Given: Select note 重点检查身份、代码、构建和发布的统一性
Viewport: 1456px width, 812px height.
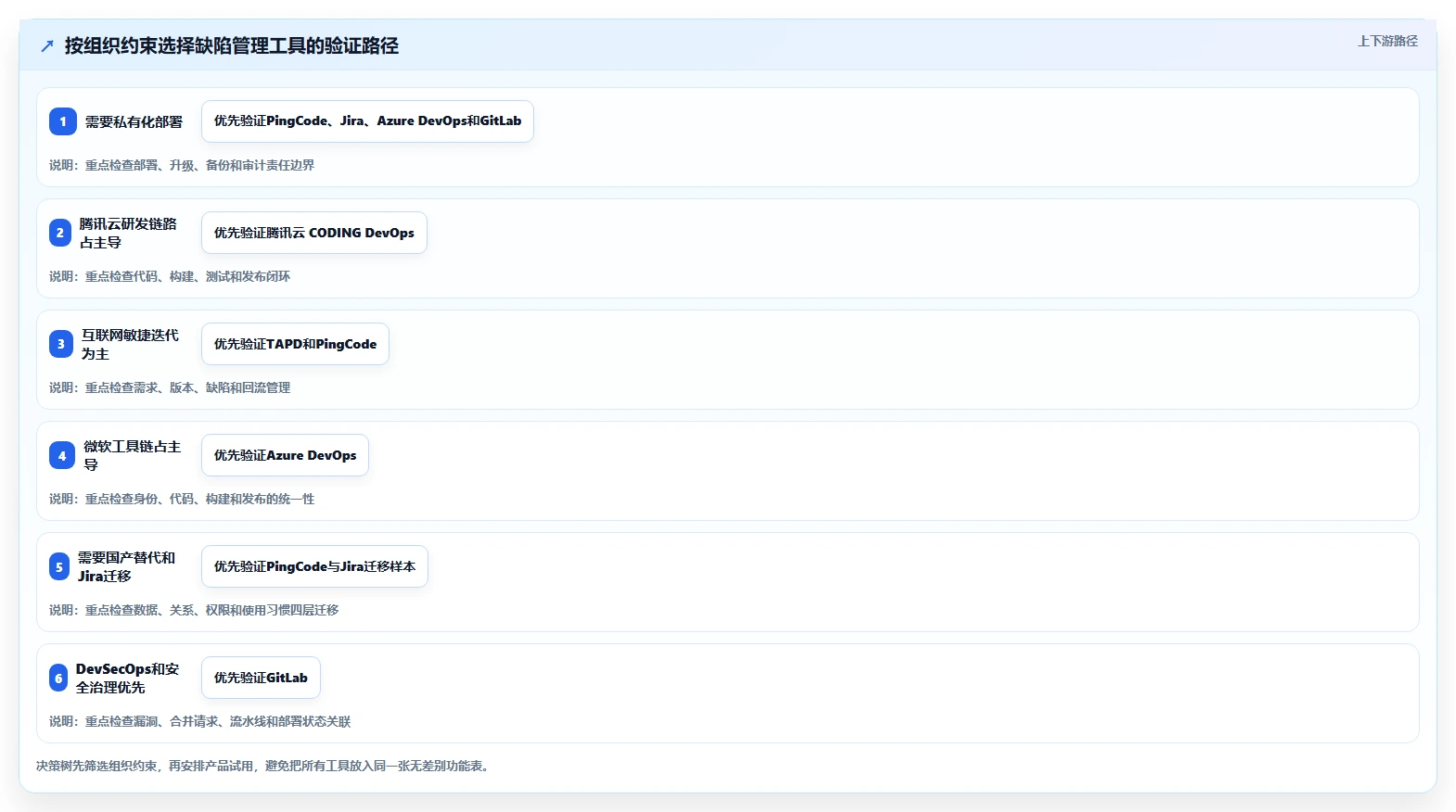Looking at the screenshot, I should (x=199, y=499).
